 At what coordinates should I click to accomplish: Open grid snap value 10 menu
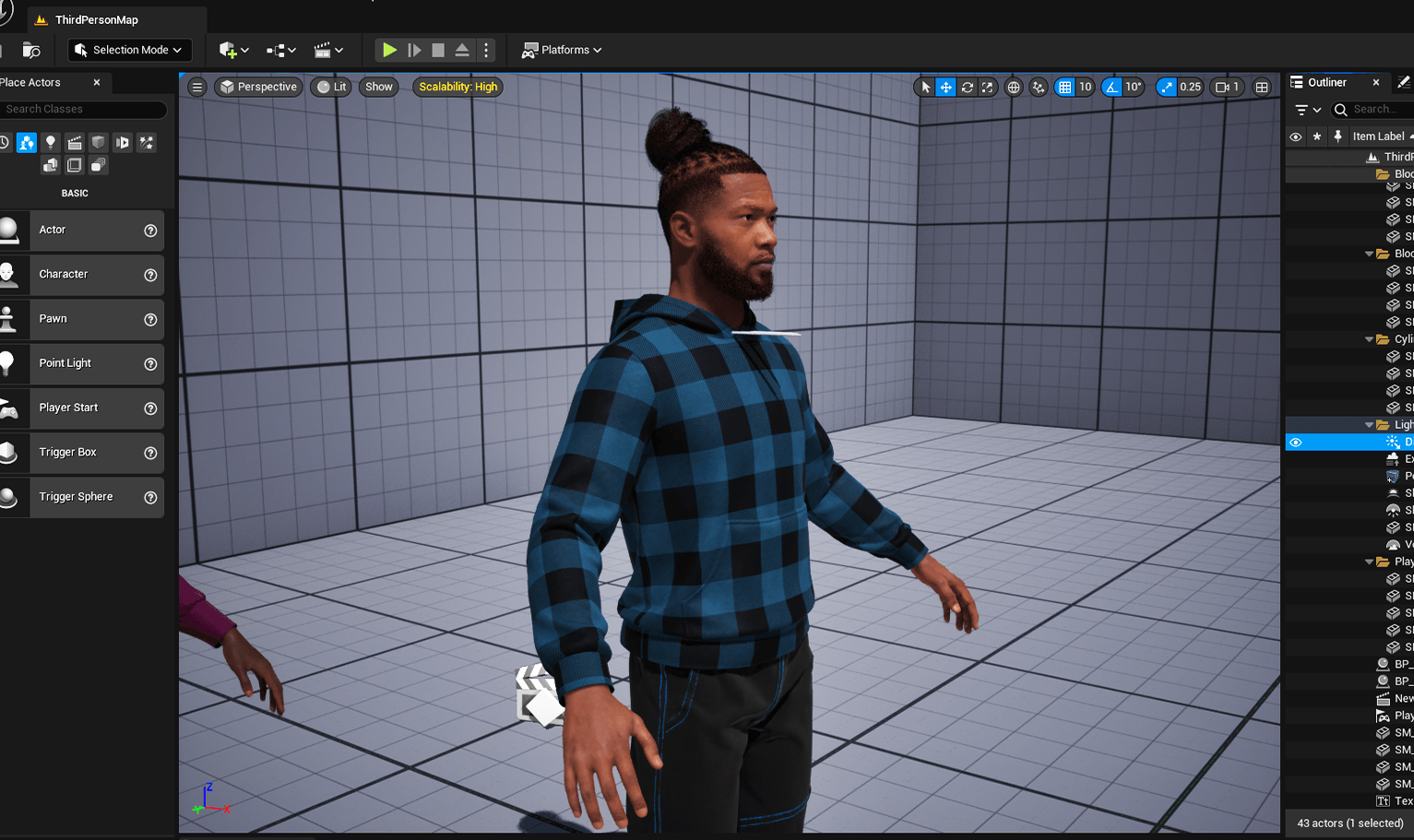click(1086, 87)
